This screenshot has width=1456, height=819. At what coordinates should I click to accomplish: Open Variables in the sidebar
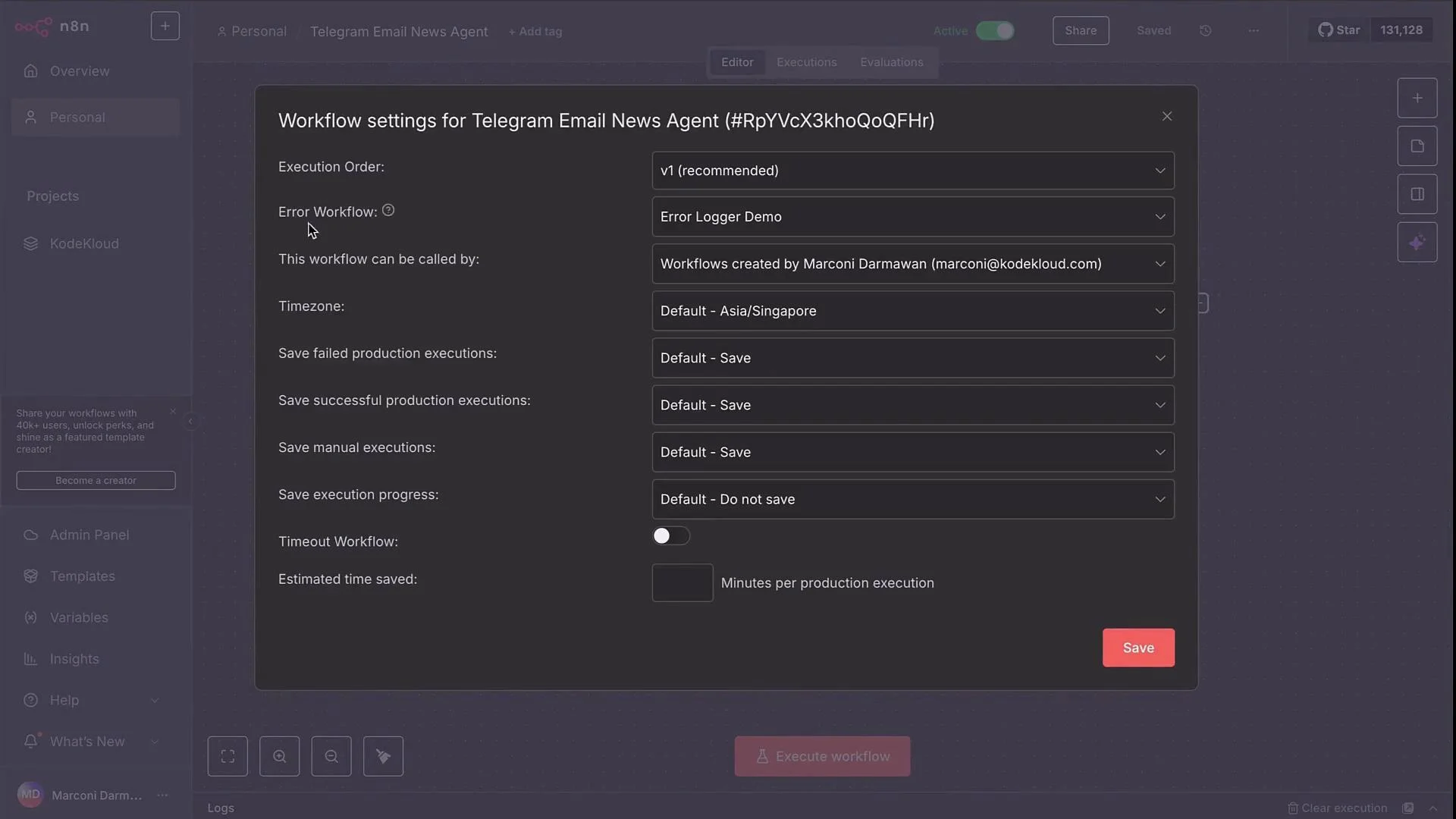click(x=96, y=617)
